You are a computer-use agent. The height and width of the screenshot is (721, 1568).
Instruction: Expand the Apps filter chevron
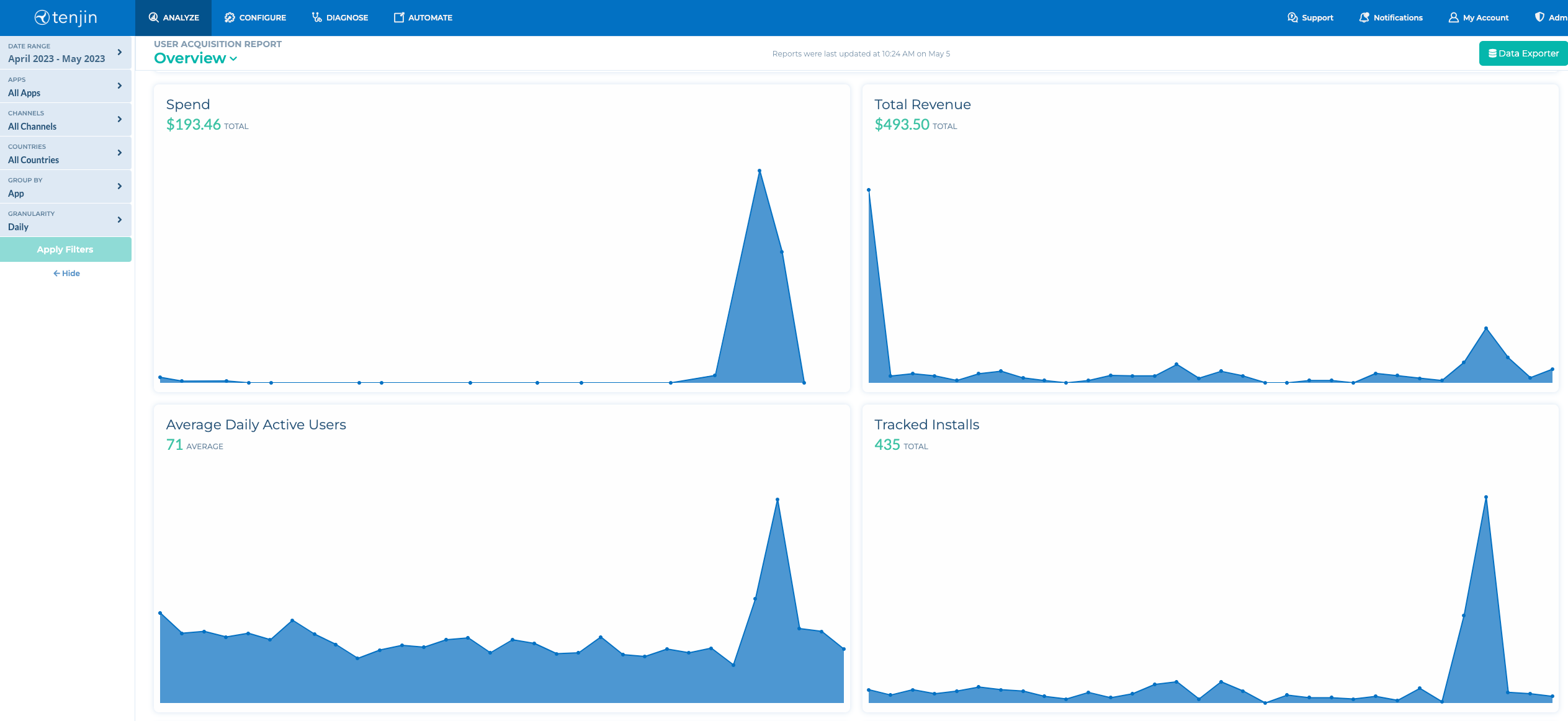click(119, 86)
